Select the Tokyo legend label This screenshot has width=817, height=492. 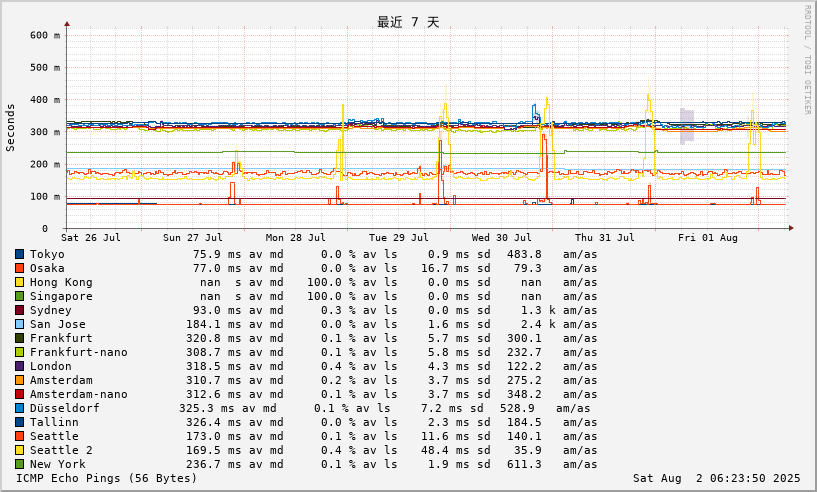pos(47,254)
